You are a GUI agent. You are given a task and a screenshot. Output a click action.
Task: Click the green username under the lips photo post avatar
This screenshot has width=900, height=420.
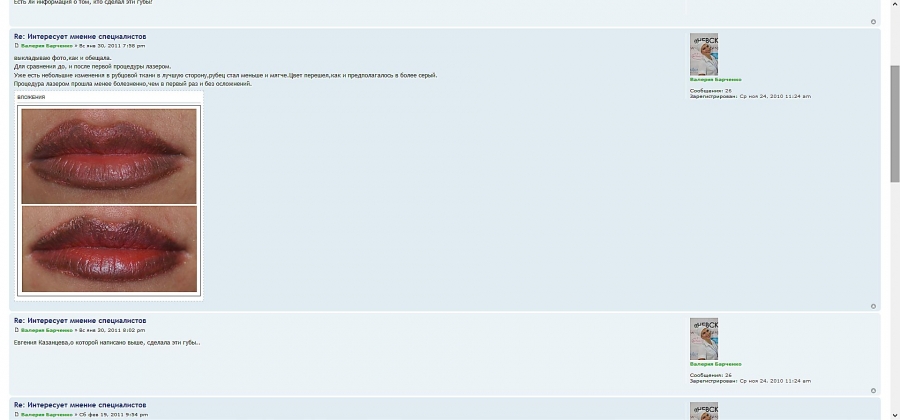coord(716,80)
